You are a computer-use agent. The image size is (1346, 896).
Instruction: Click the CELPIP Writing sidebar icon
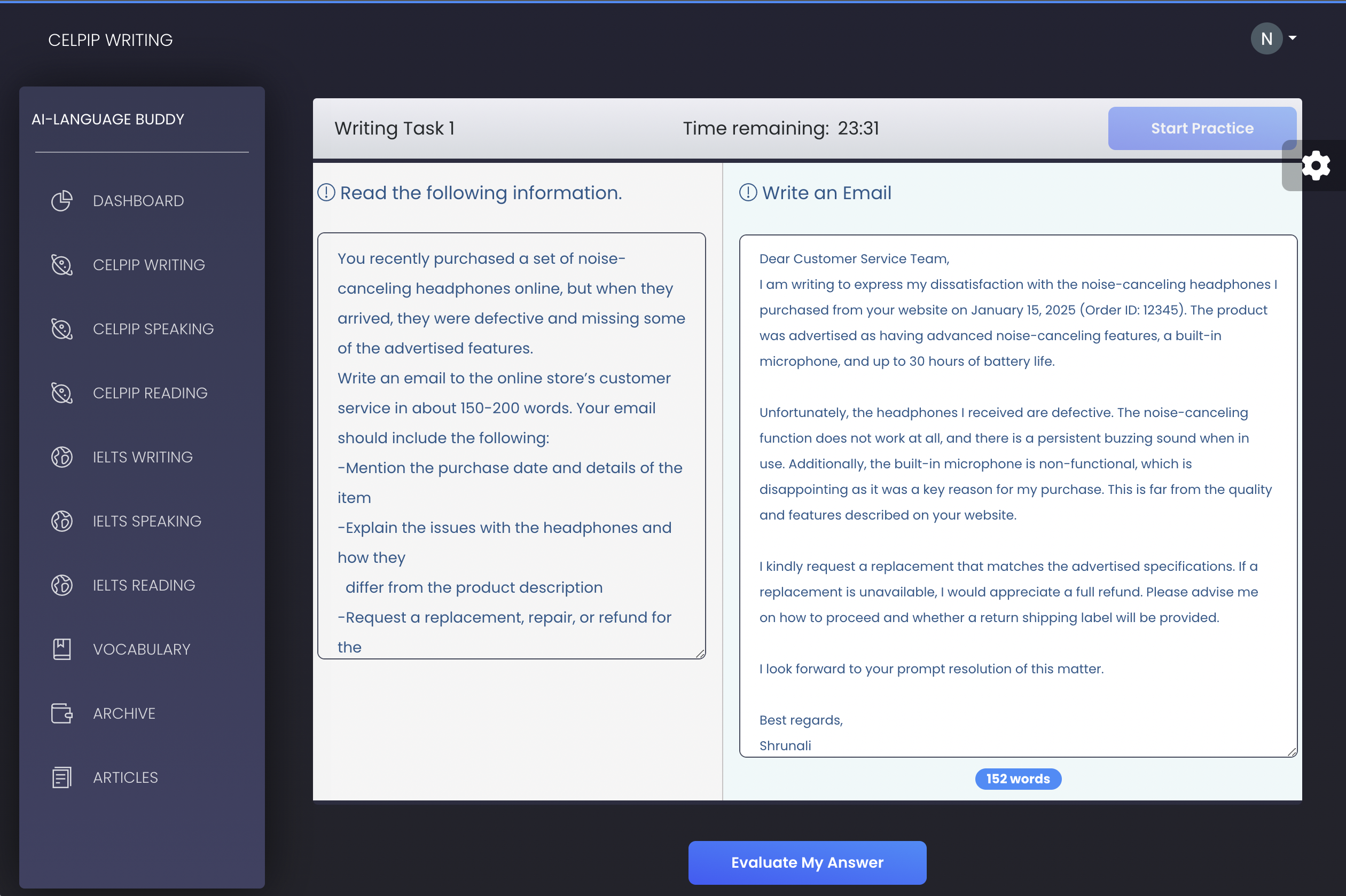coord(62,265)
